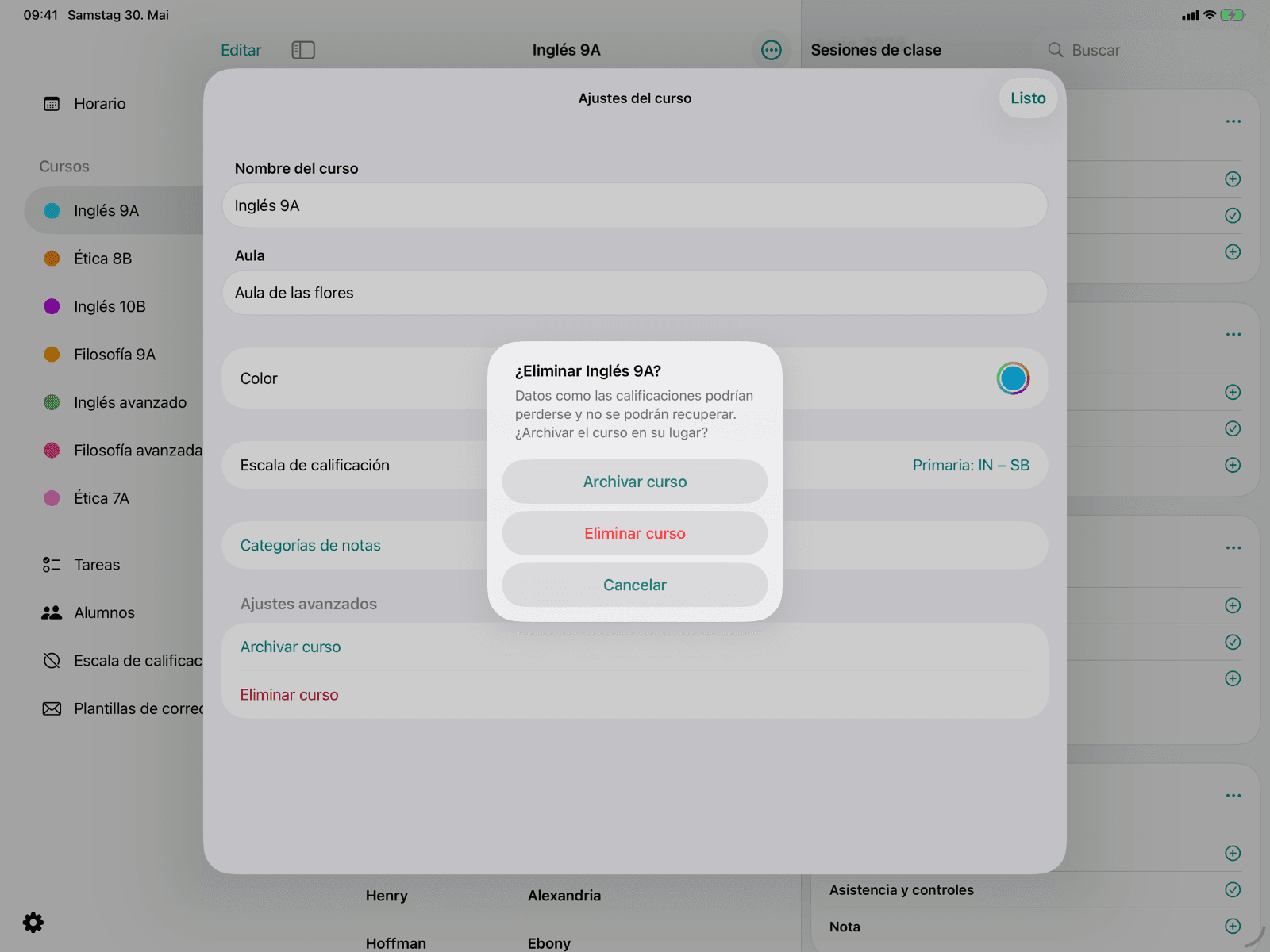Screen dimensions: 1270x952
Task: Open Plantillas de correo envelope icon
Action: (52, 708)
